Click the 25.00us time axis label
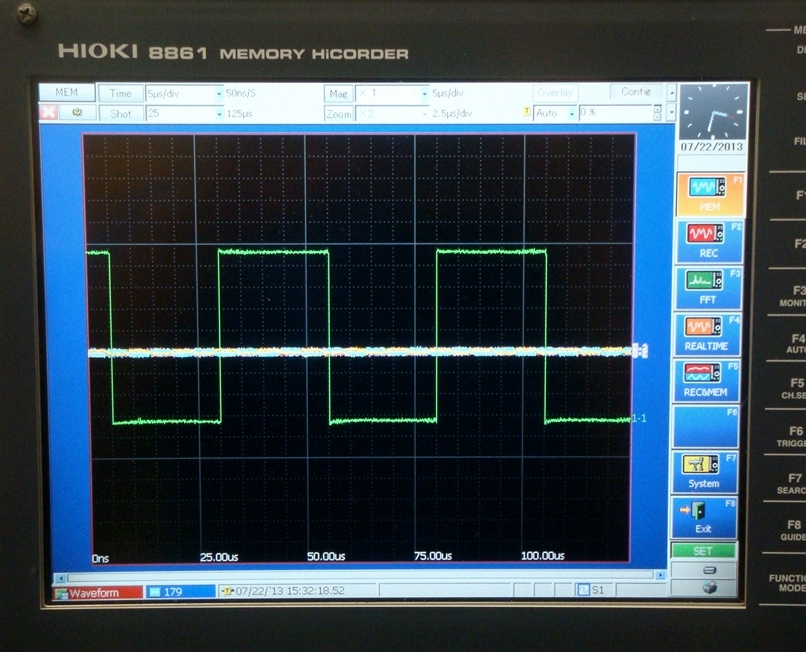 point(219,557)
